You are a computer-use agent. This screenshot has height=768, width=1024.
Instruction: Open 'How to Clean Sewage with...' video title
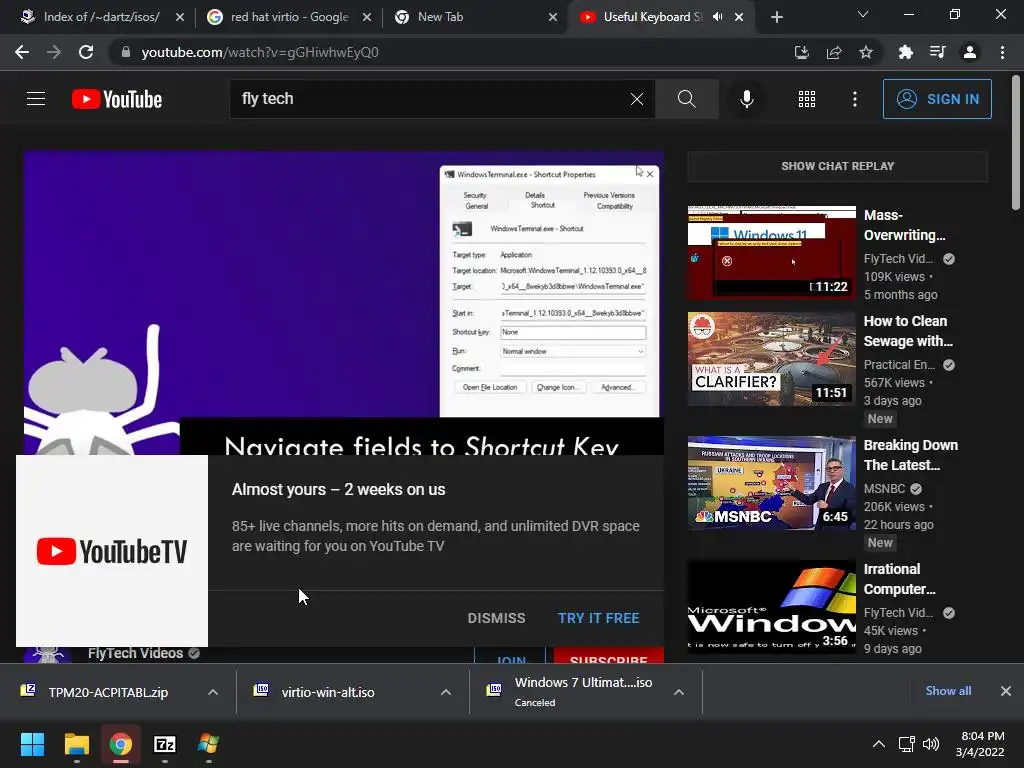pos(908,331)
